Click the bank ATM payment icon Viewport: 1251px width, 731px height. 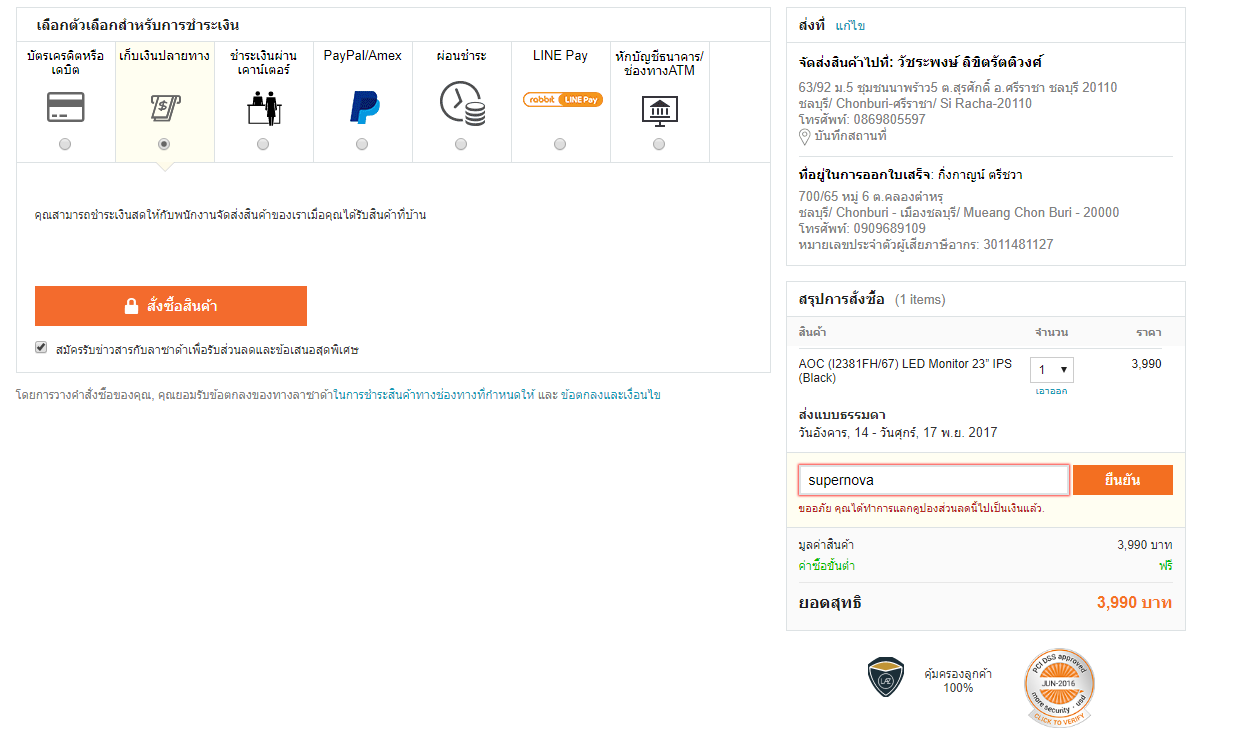[658, 108]
